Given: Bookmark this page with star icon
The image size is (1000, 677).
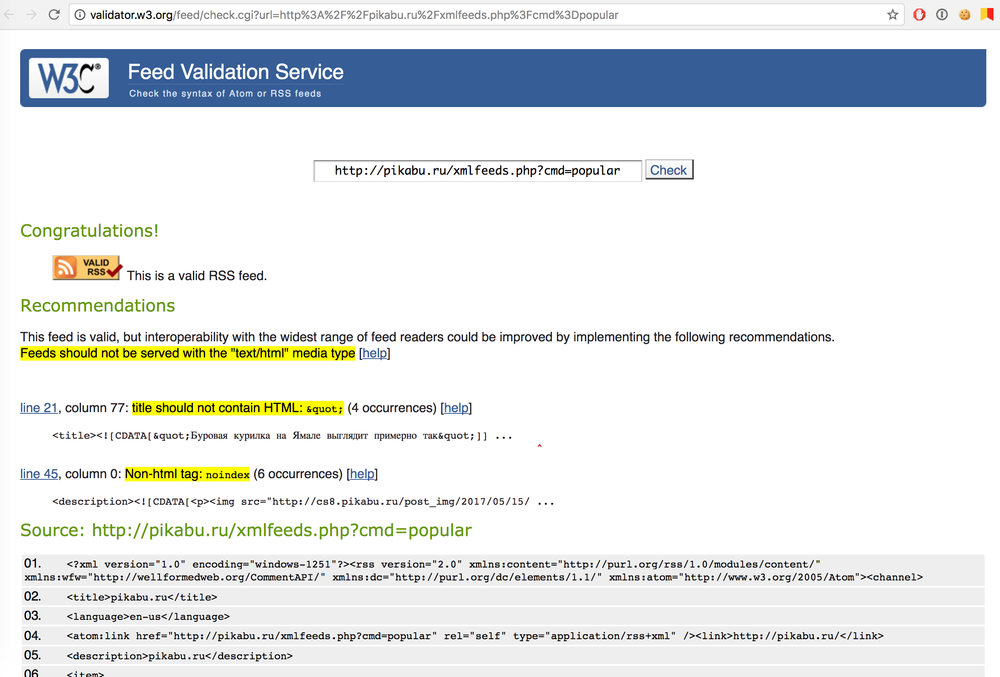Looking at the screenshot, I should (892, 15).
